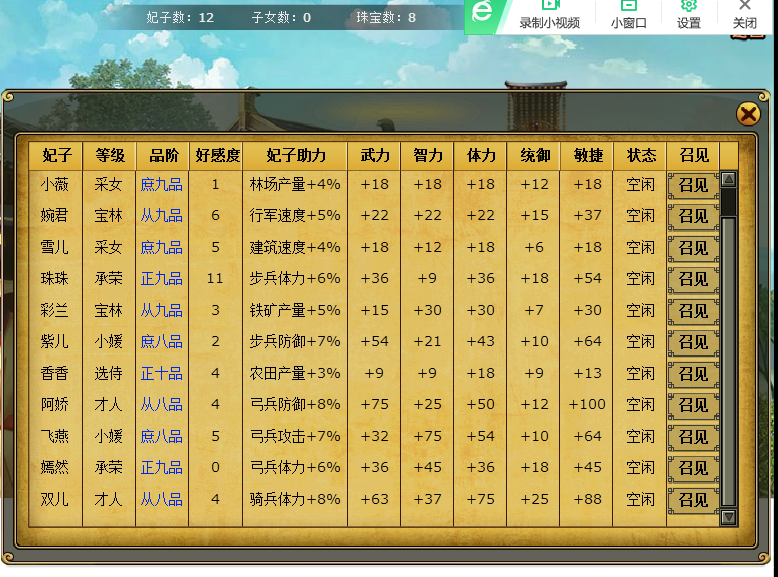
Task: Click scrollbar up arrow in list
Action: click(x=728, y=179)
